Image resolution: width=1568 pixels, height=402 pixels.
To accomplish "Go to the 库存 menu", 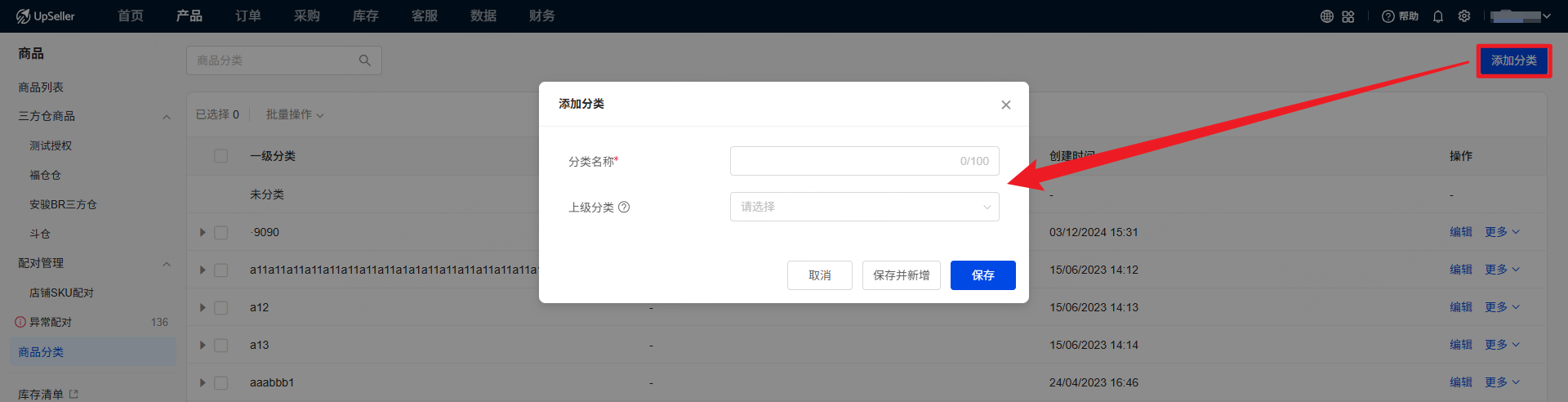I will pos(365,16).
